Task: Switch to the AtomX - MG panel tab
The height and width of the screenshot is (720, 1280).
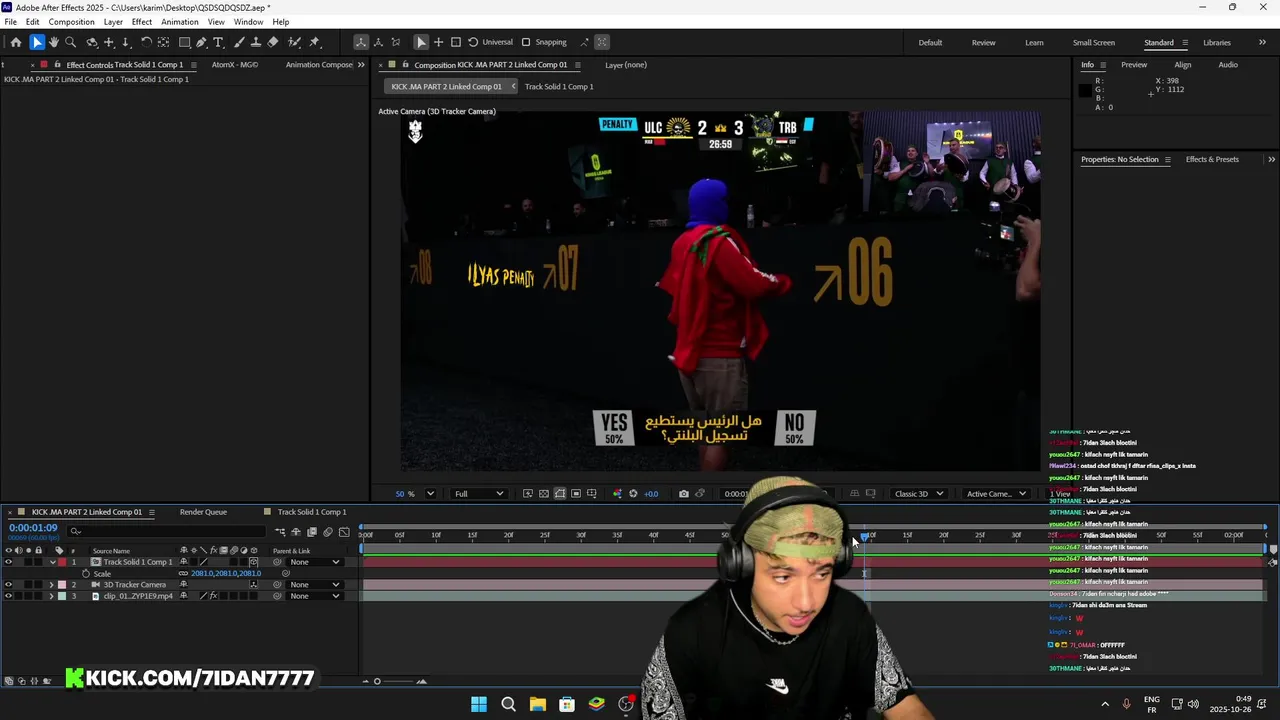Action: pos(235,65)
